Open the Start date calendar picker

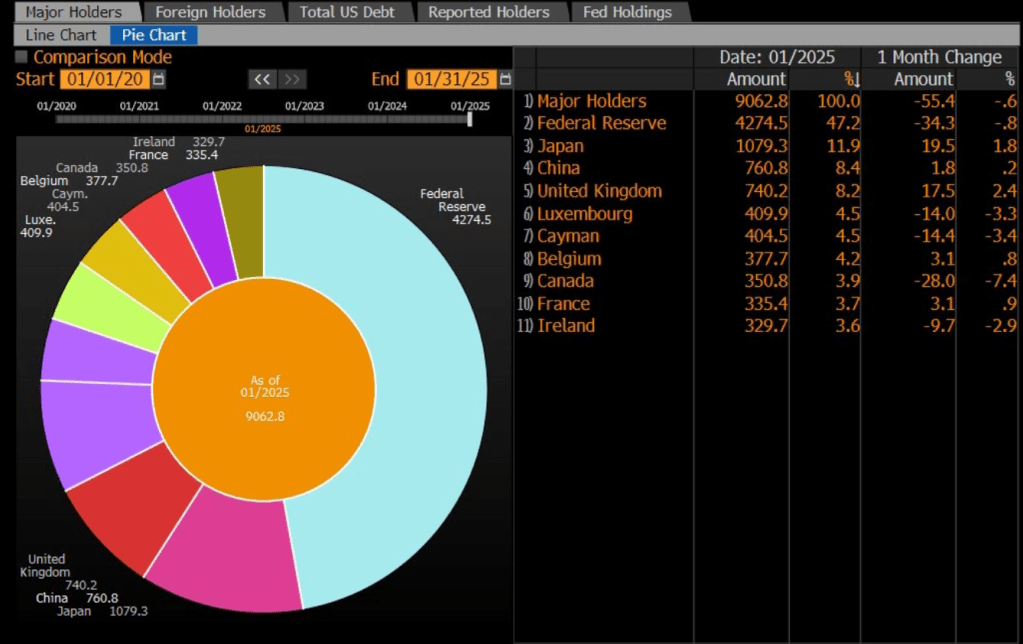[159, 79]
